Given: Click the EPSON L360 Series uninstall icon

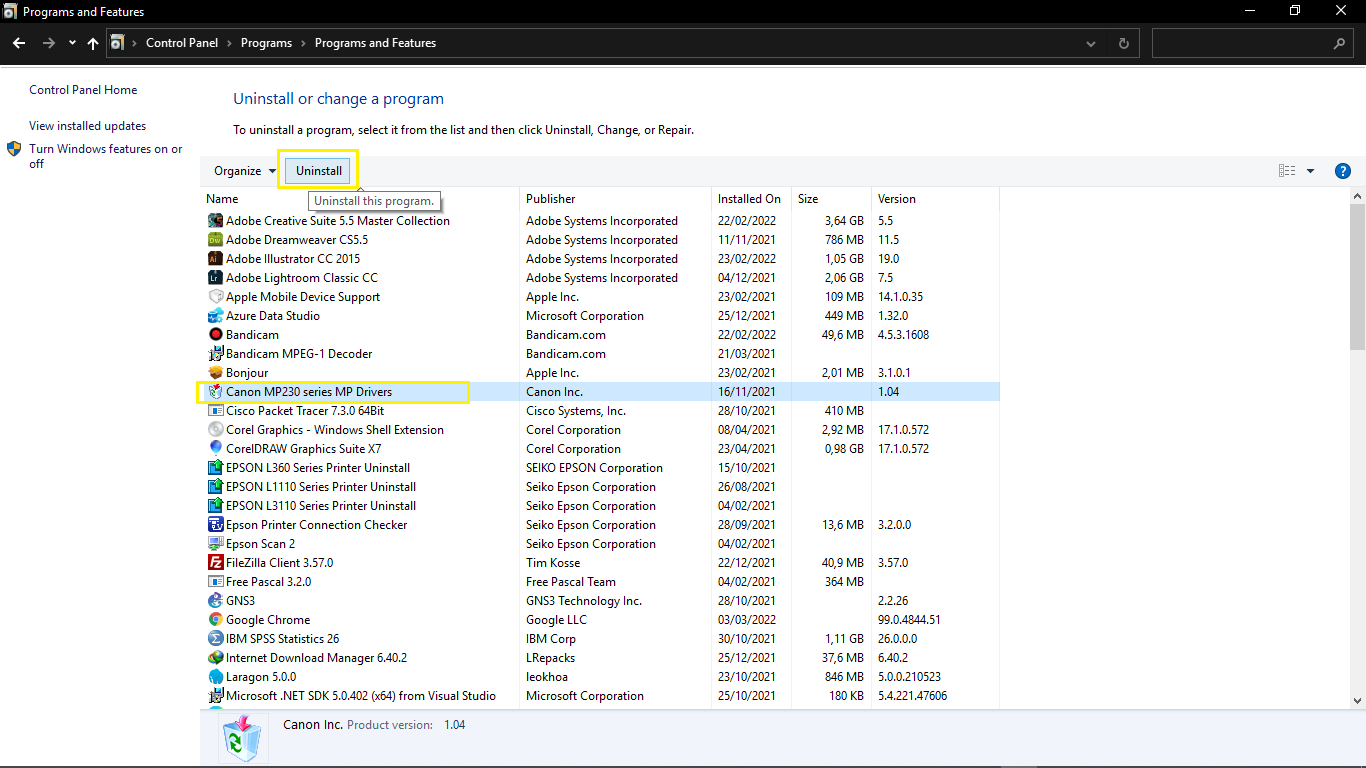Looking at the screenshot, I should [215, 468].
